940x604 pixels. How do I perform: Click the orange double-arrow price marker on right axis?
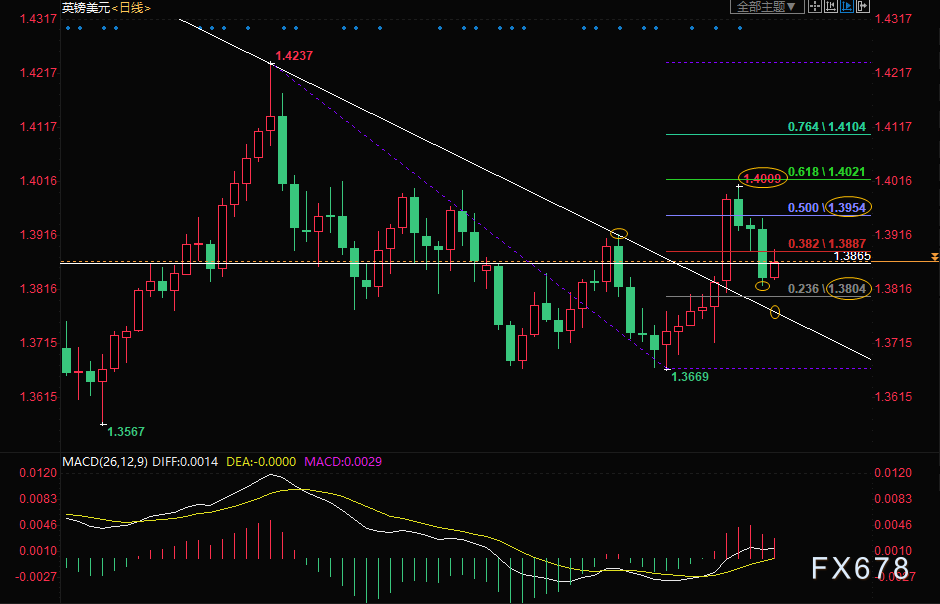[x=934, y=257]
